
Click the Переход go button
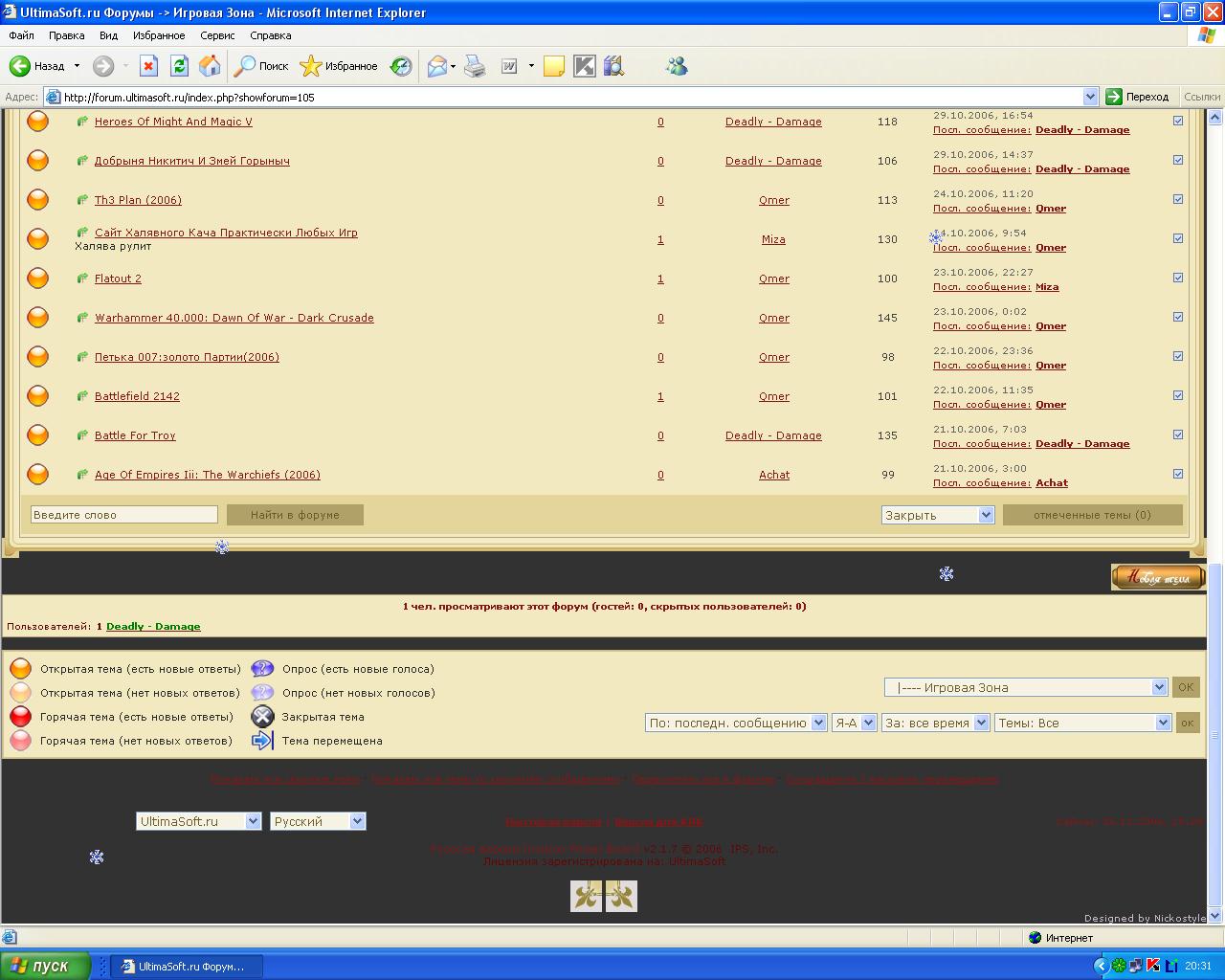[1138, 97]
